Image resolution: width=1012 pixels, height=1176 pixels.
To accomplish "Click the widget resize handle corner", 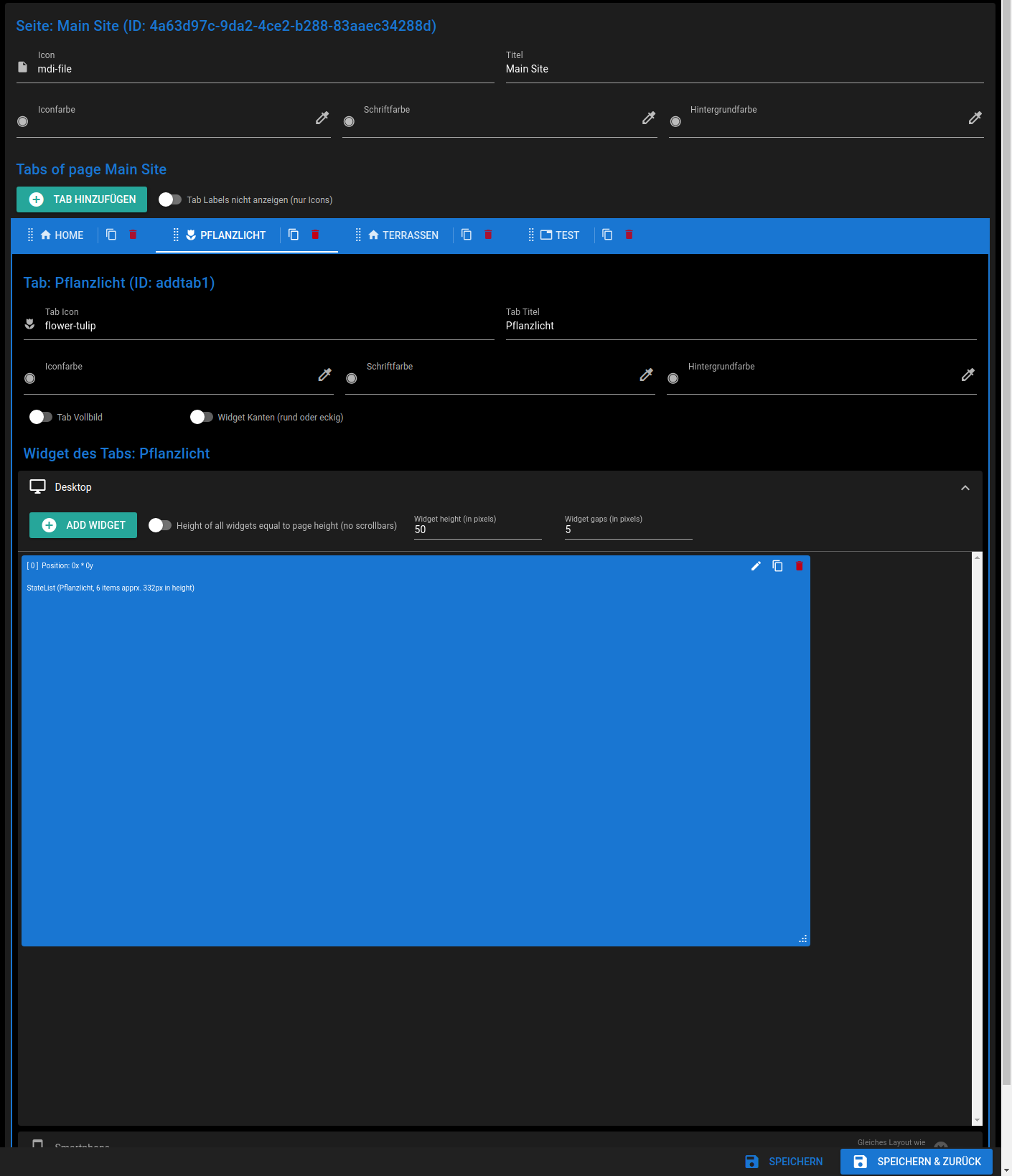I will (803, 939).
